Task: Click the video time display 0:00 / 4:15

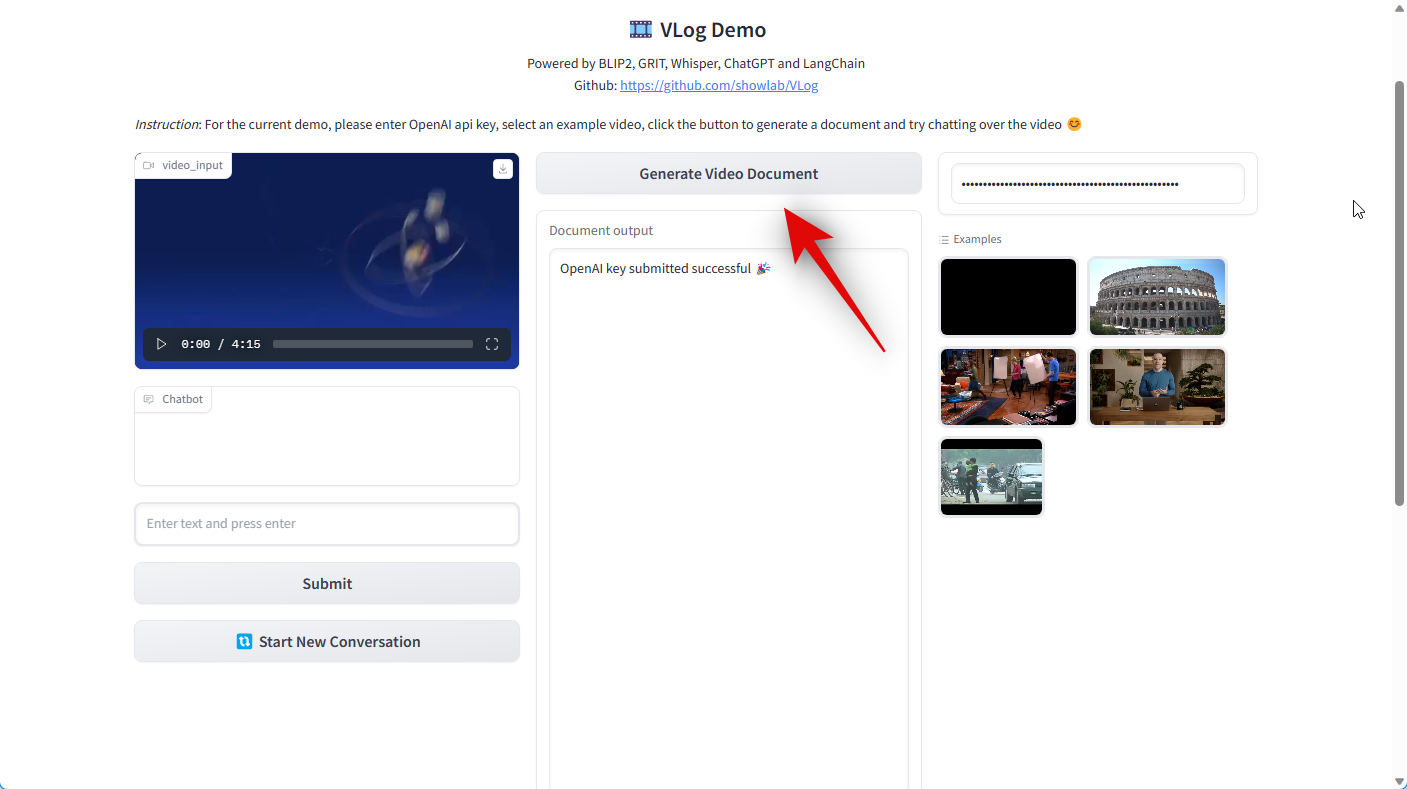Action: pyautogui.click(x=221, y=344)
